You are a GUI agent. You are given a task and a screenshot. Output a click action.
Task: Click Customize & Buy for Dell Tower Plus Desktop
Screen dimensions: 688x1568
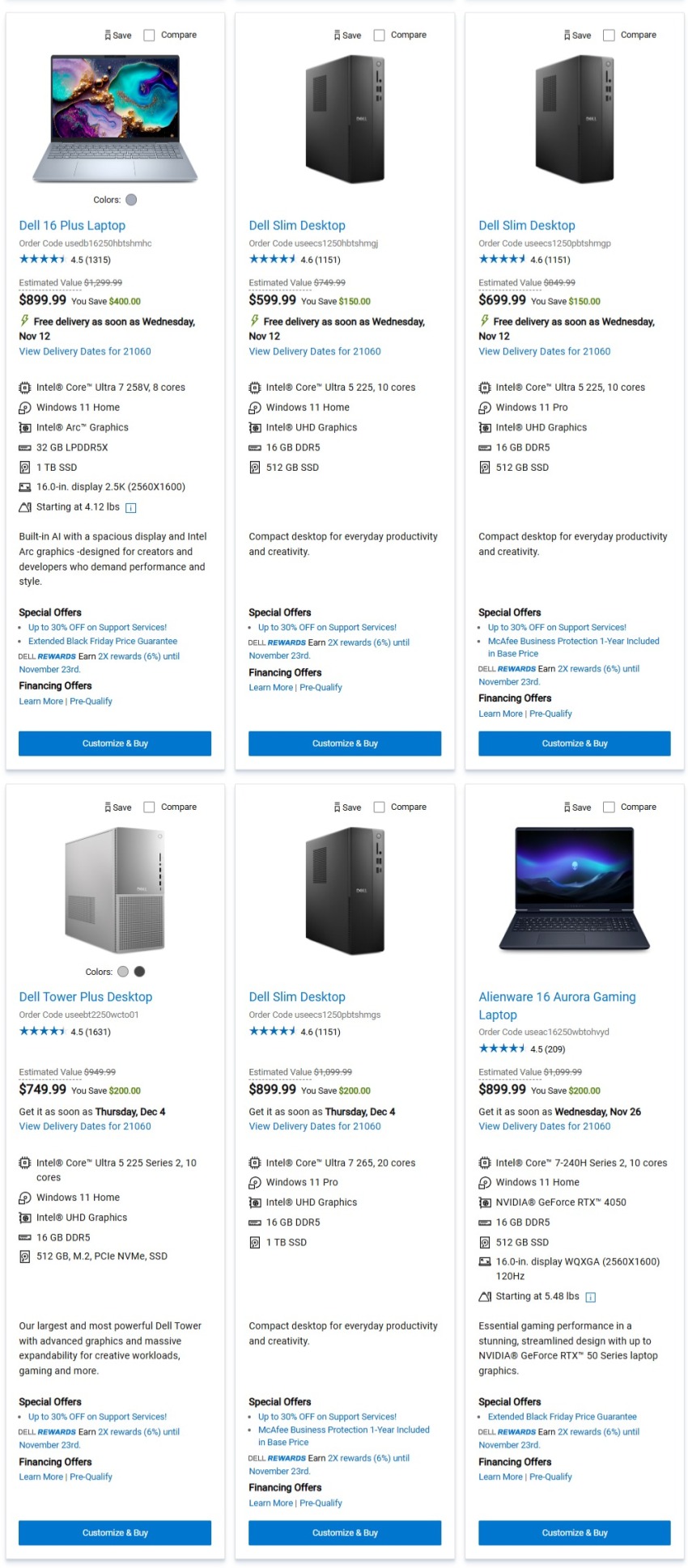coord(115,1532)
